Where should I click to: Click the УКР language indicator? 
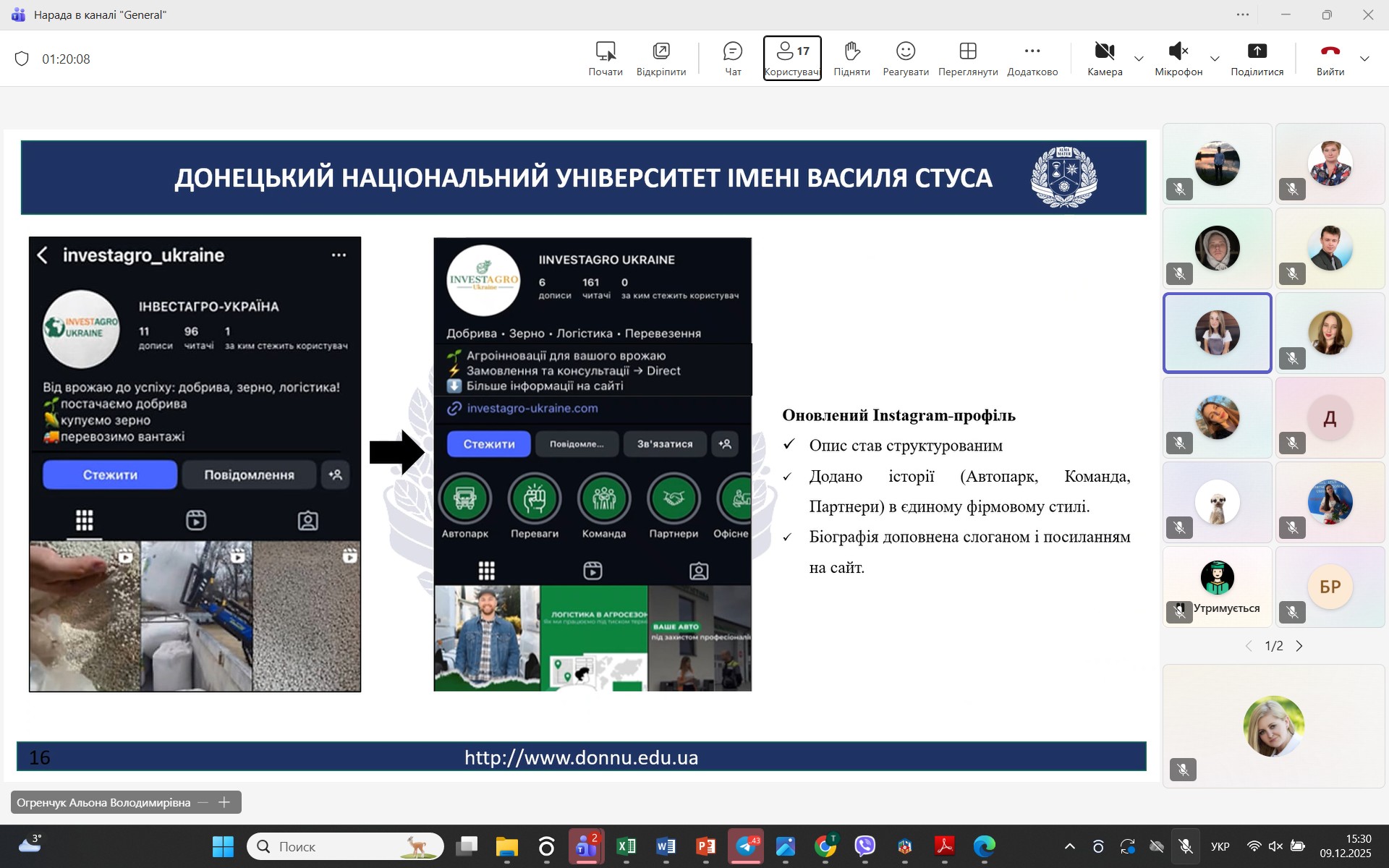pyautogui.click(x=1220, y=846)
